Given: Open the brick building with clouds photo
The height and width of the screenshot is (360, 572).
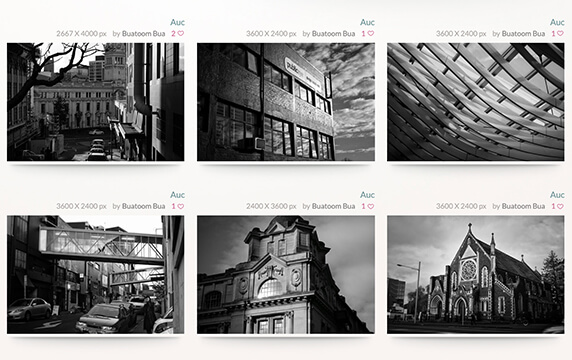Looking at the screenshot, I should point(286,102).
